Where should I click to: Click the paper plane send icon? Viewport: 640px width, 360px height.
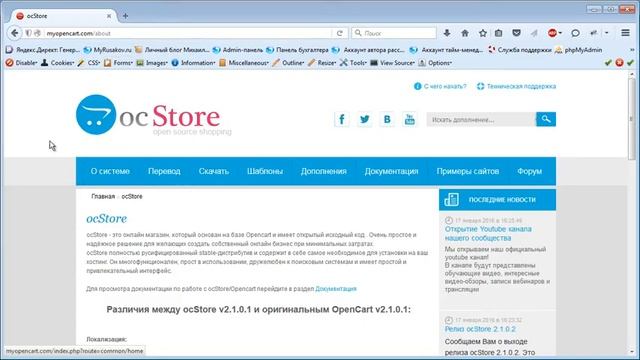[x=534, y=33]
